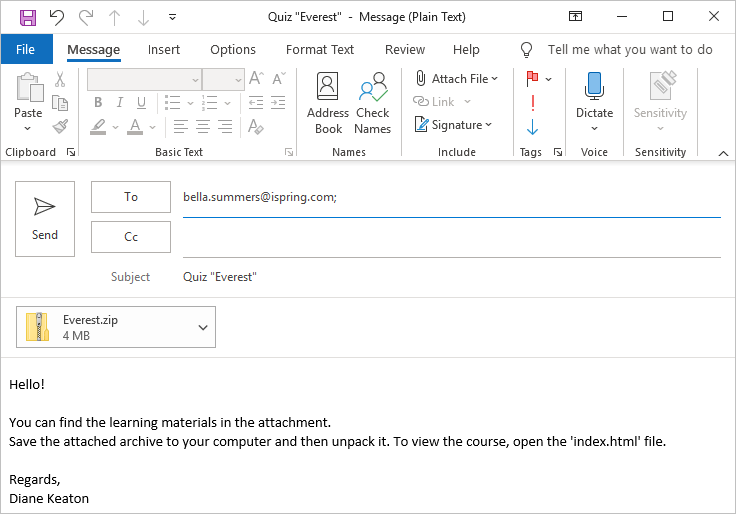Viewport: 736px width, 514px height.
Task: Click the Tell me lightbulb search
Action: (x=528, y=50)
